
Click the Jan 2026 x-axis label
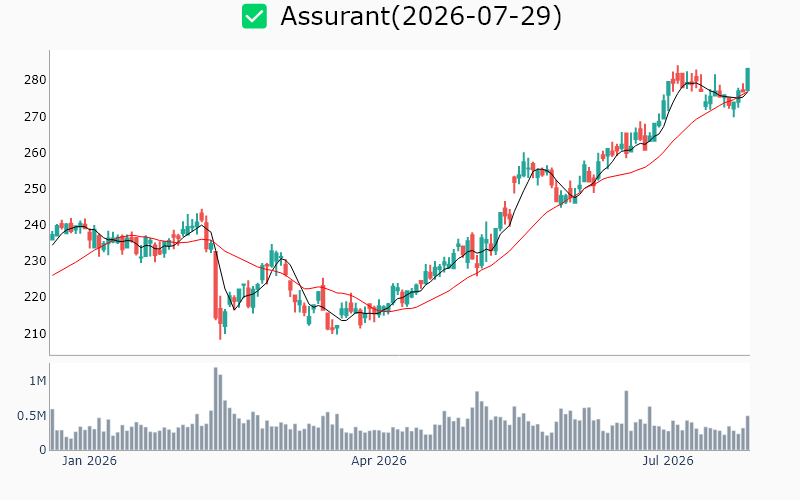89,461
